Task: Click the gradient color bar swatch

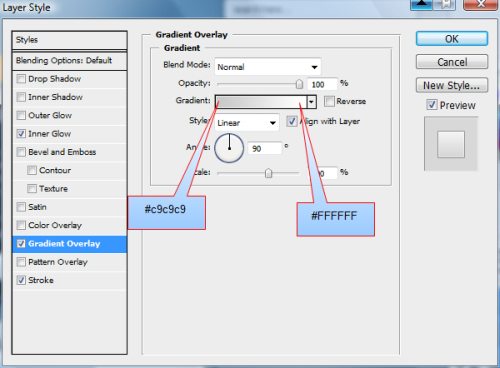Action: coord(261,102)
